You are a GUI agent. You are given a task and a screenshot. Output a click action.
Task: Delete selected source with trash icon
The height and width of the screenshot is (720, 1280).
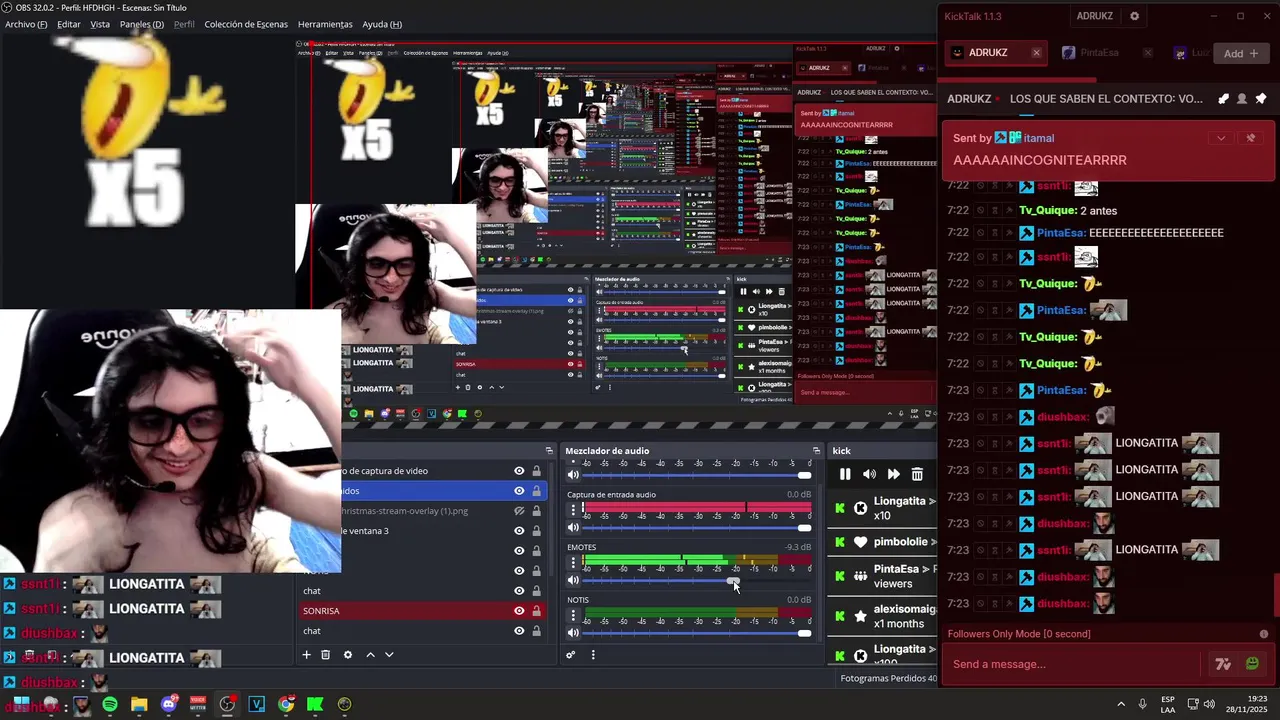click(325, 655)
